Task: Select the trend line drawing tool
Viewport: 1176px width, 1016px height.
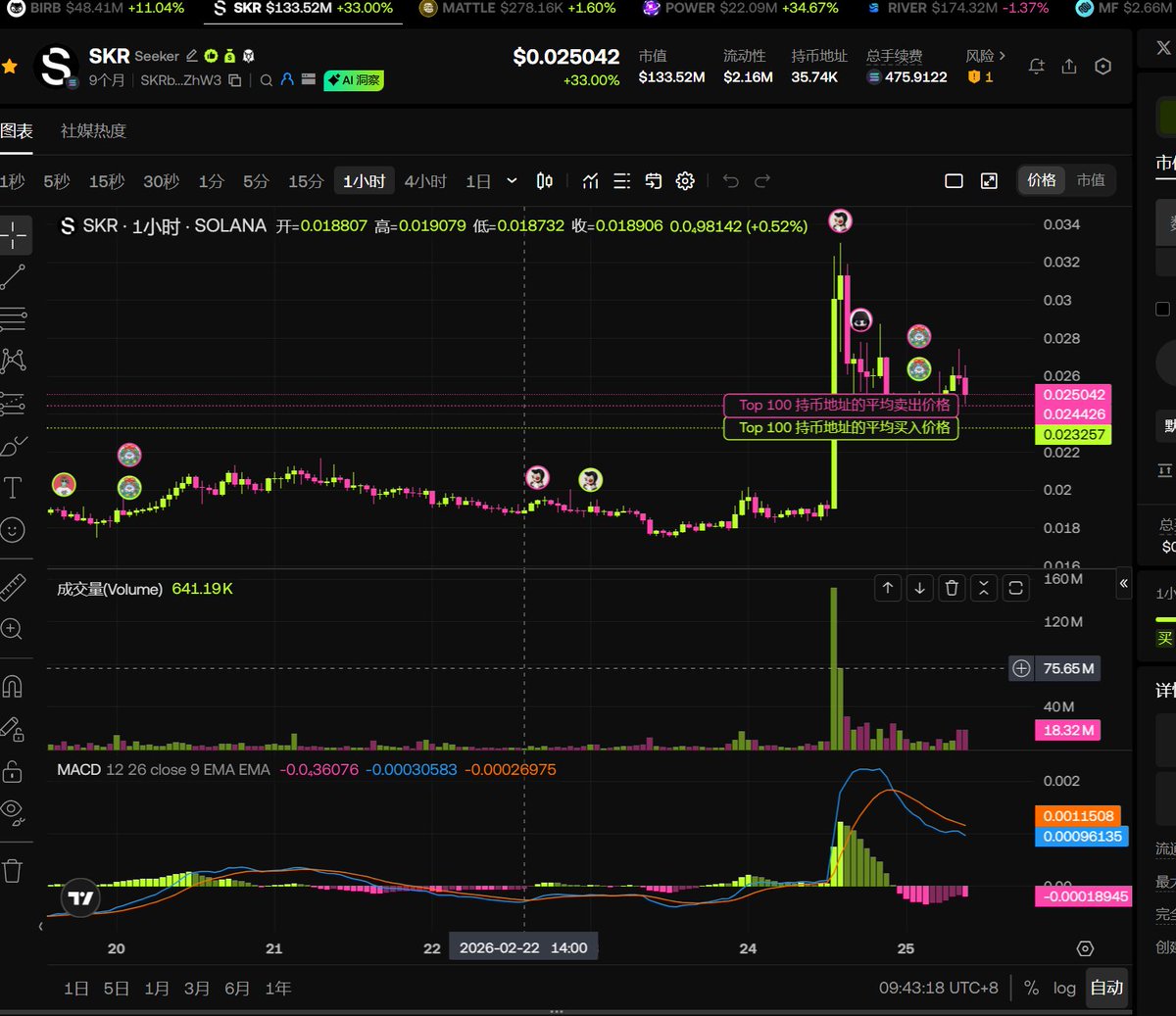Action: [14, 277]
